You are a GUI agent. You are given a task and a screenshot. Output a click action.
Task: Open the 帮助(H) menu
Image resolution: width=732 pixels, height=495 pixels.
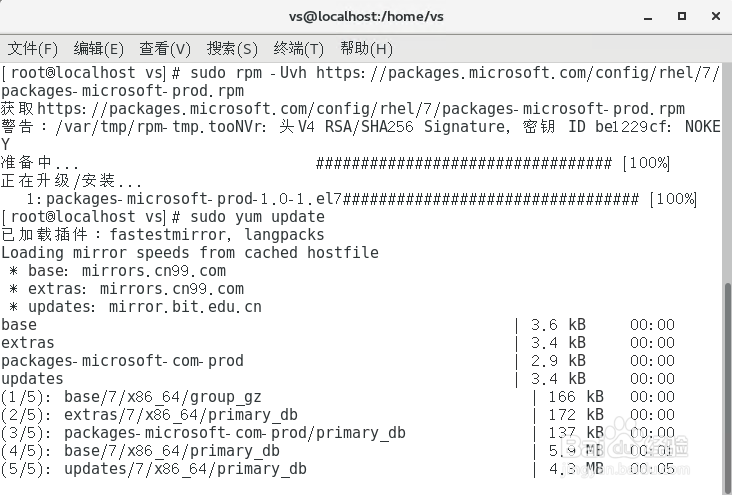[x=366, y=48]
